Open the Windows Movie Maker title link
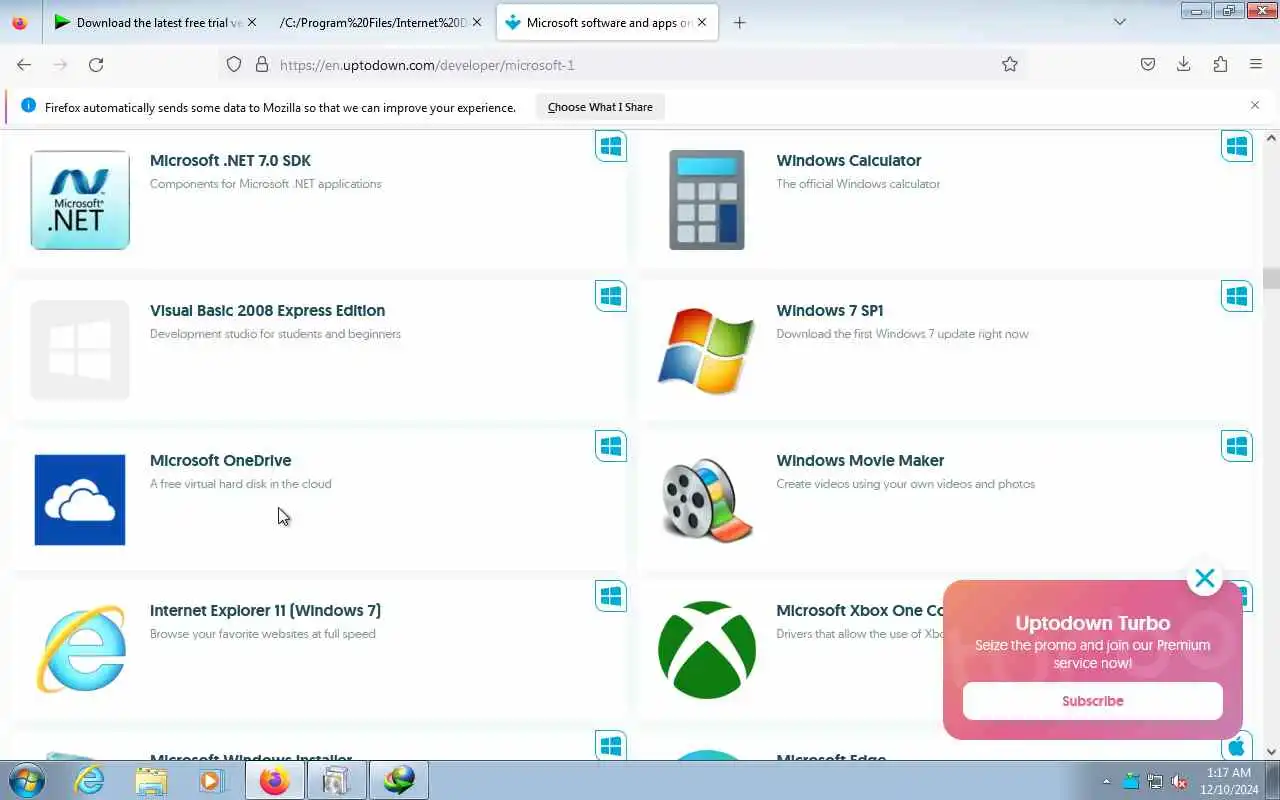The width and height of the screenshot is (1280, 800). [860, 460]
